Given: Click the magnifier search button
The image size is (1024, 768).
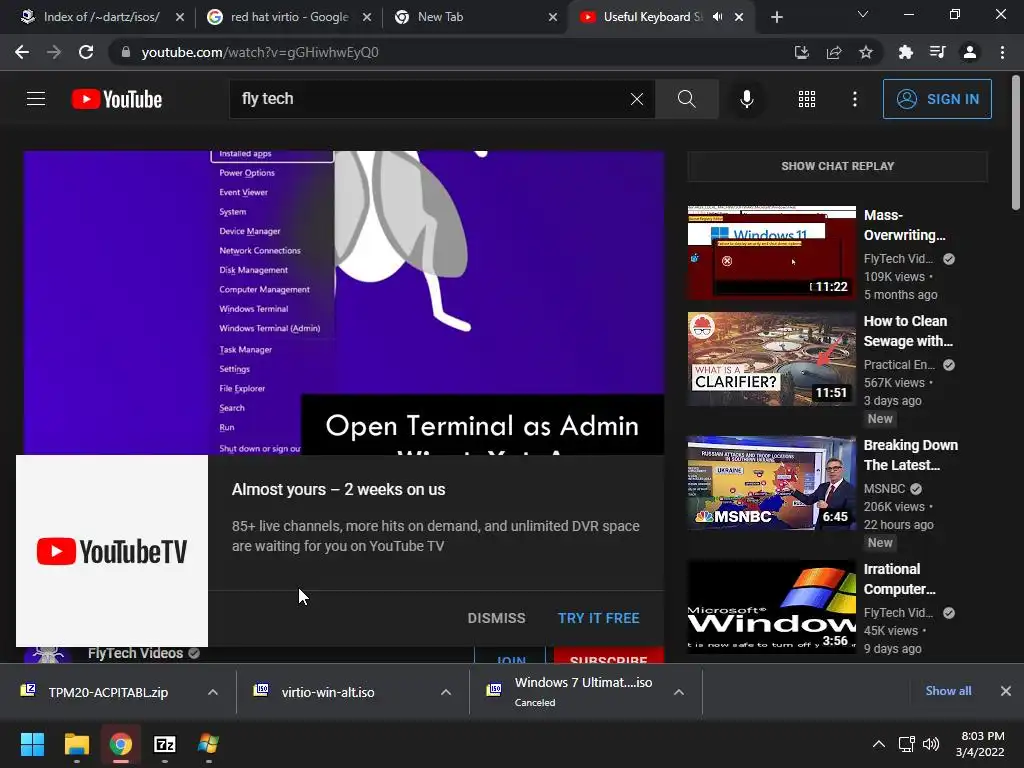Looking at the screenshot, I should click(686, 99).
